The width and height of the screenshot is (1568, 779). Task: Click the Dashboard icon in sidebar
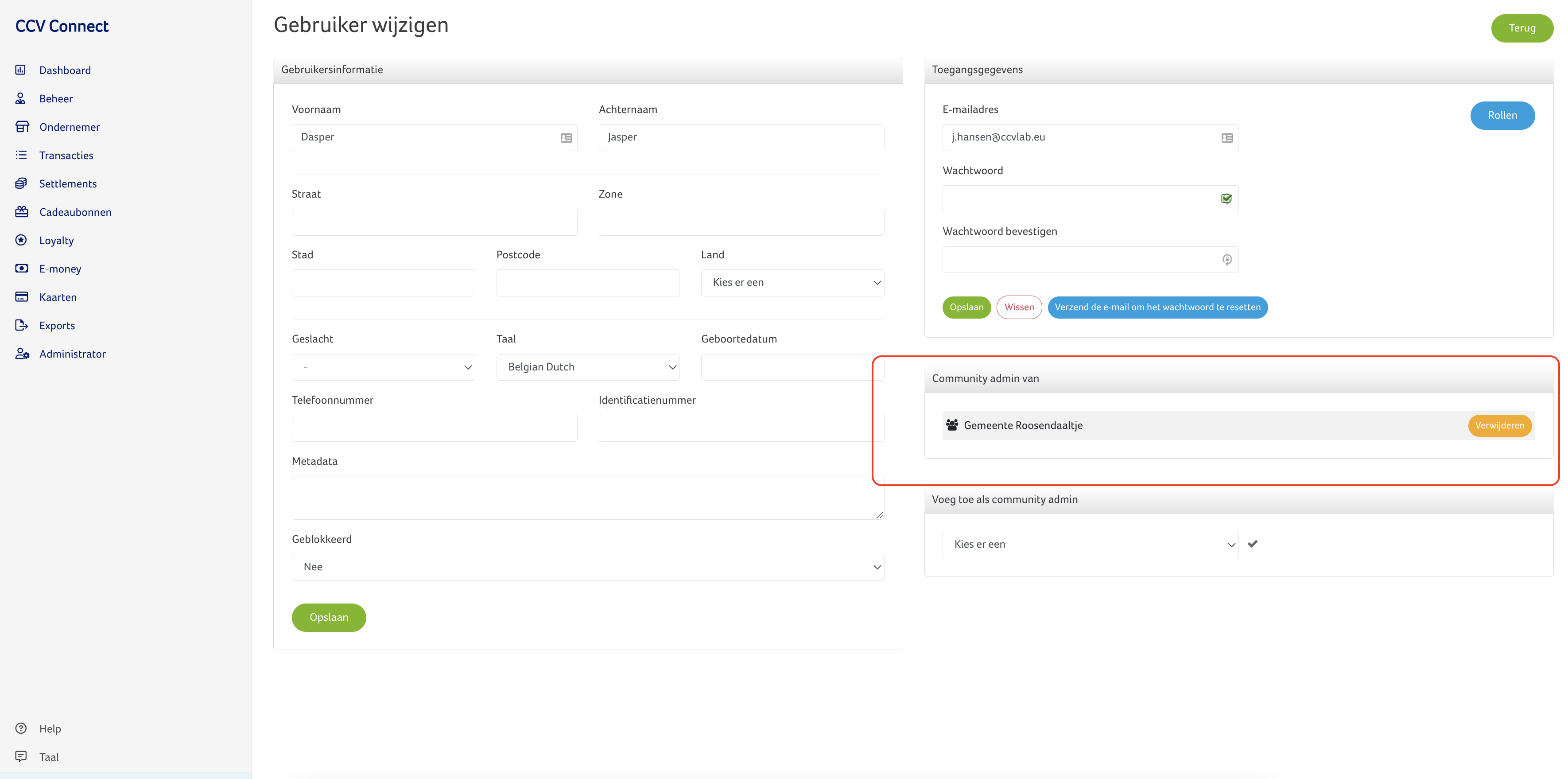point(21,70)
